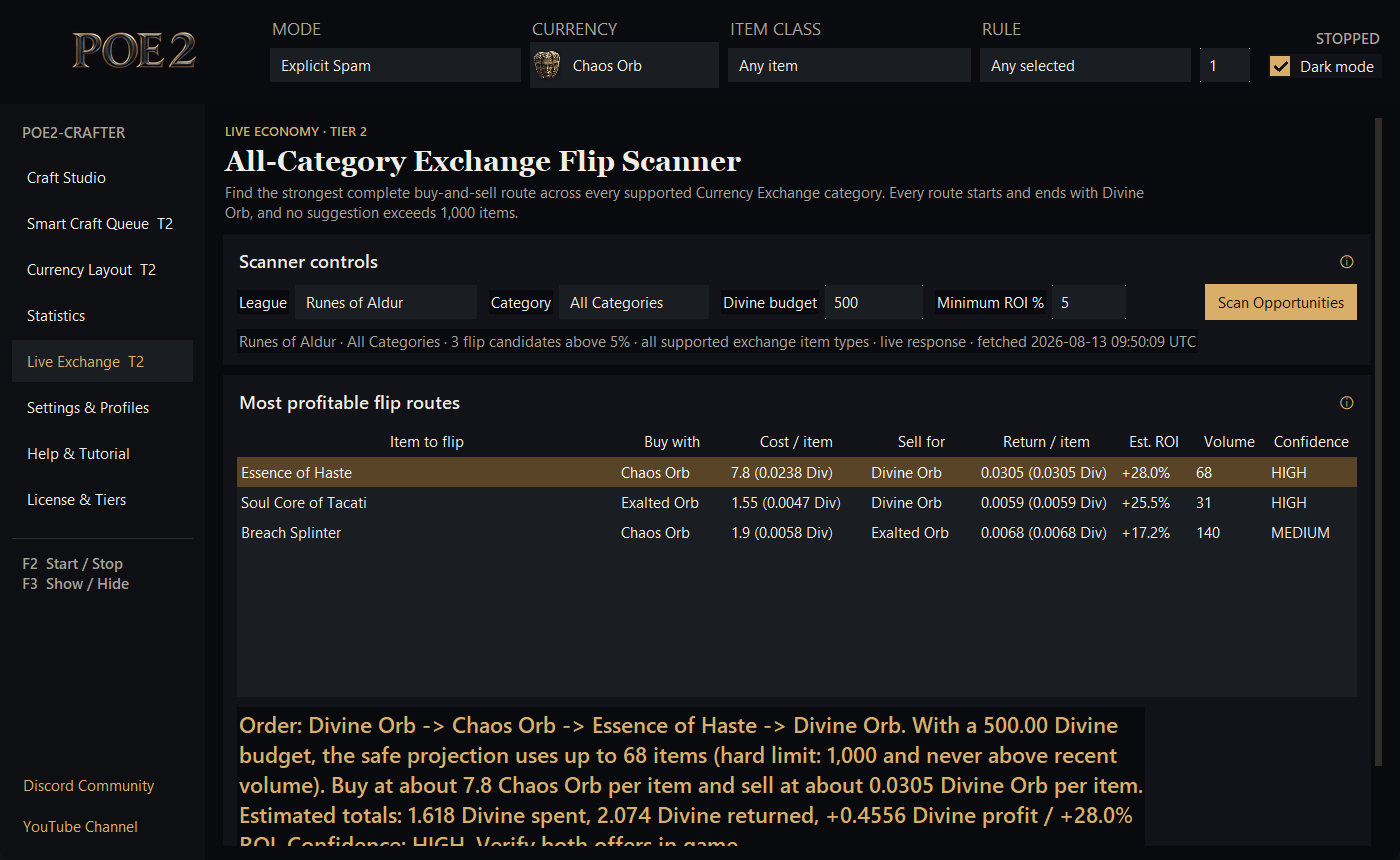Click the POE2-CRAFTER sidebar heading
This screenshot has width=1400, height=860.
[x=73, y=133]
